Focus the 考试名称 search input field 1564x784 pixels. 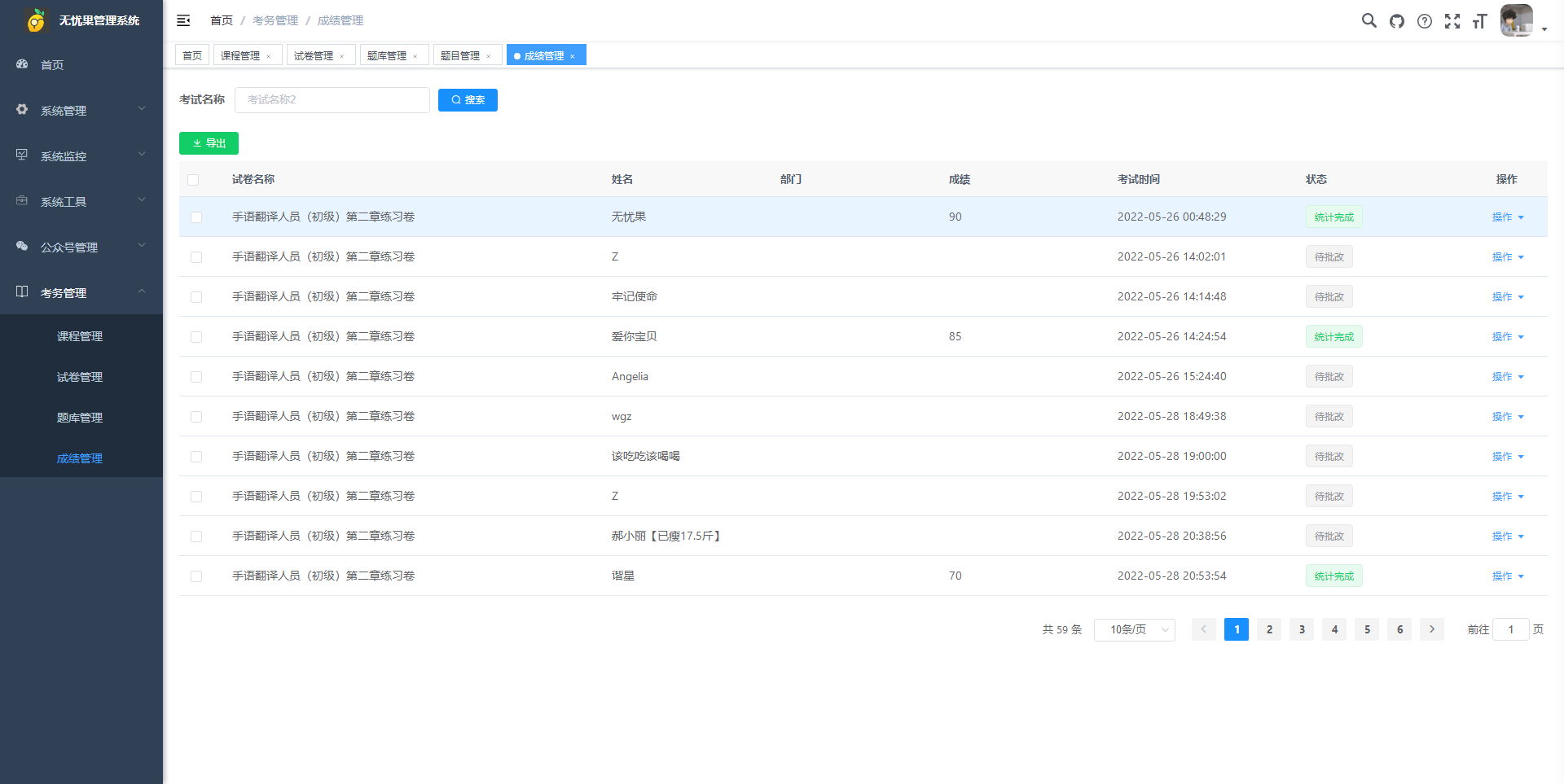point(332,100)
